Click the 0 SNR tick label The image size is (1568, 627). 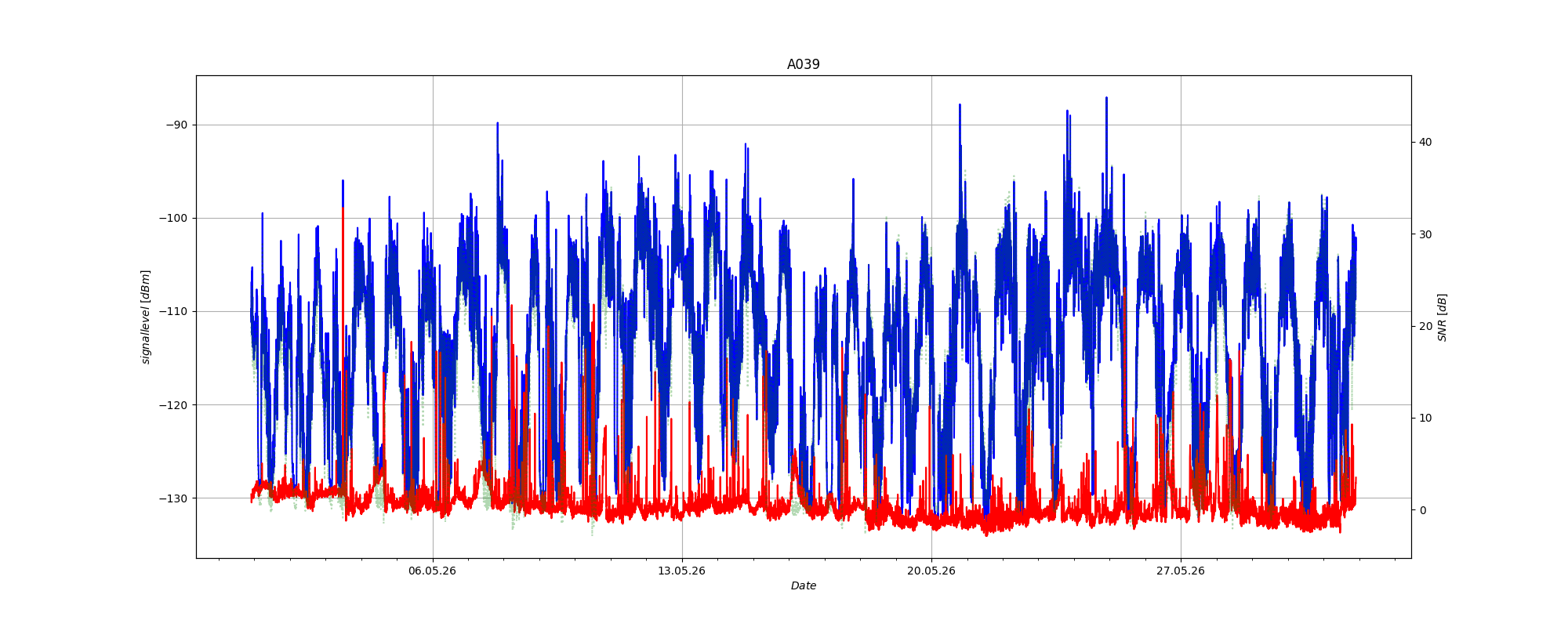1422,510
